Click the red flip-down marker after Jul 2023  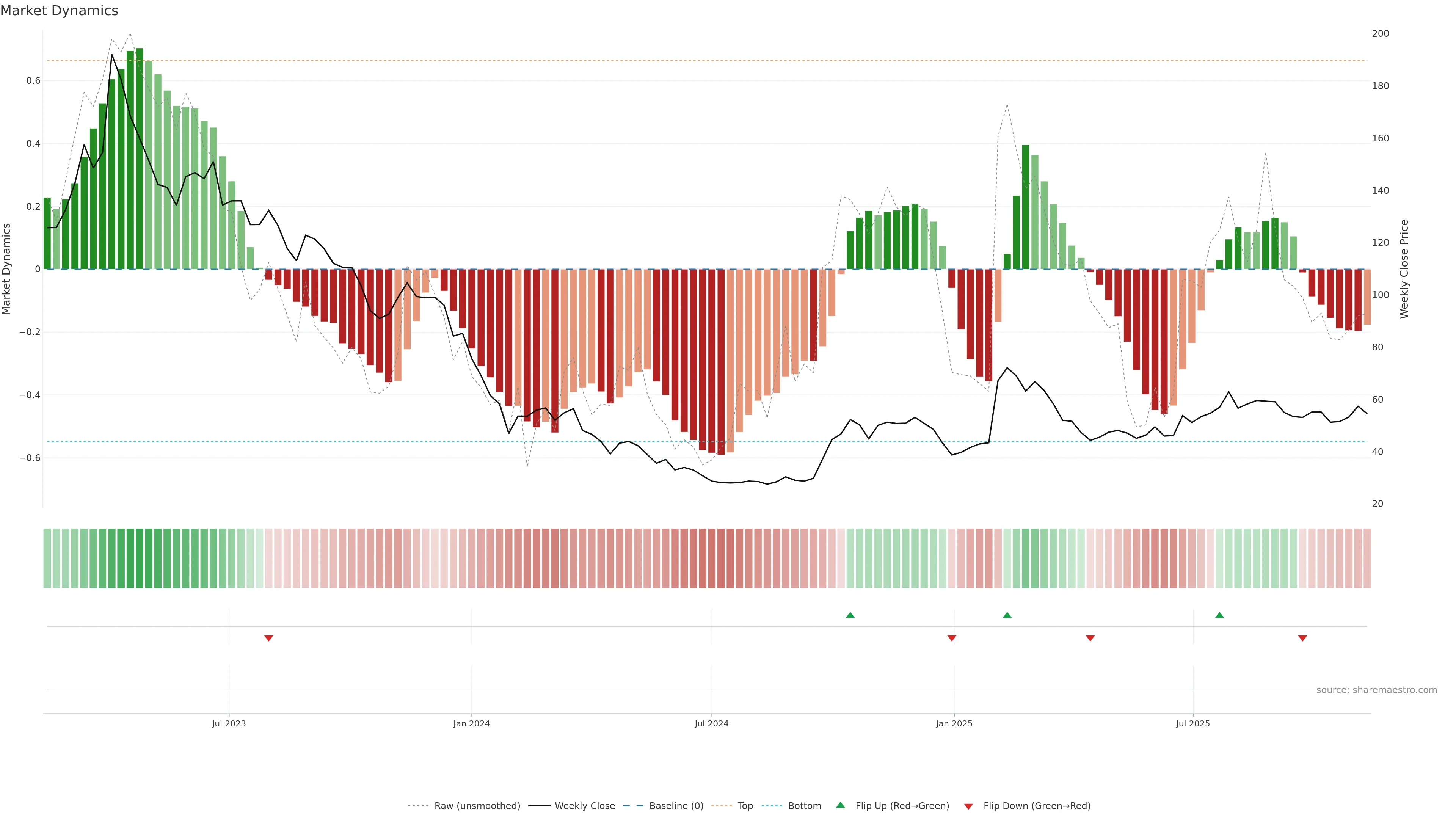coord(268,638)
